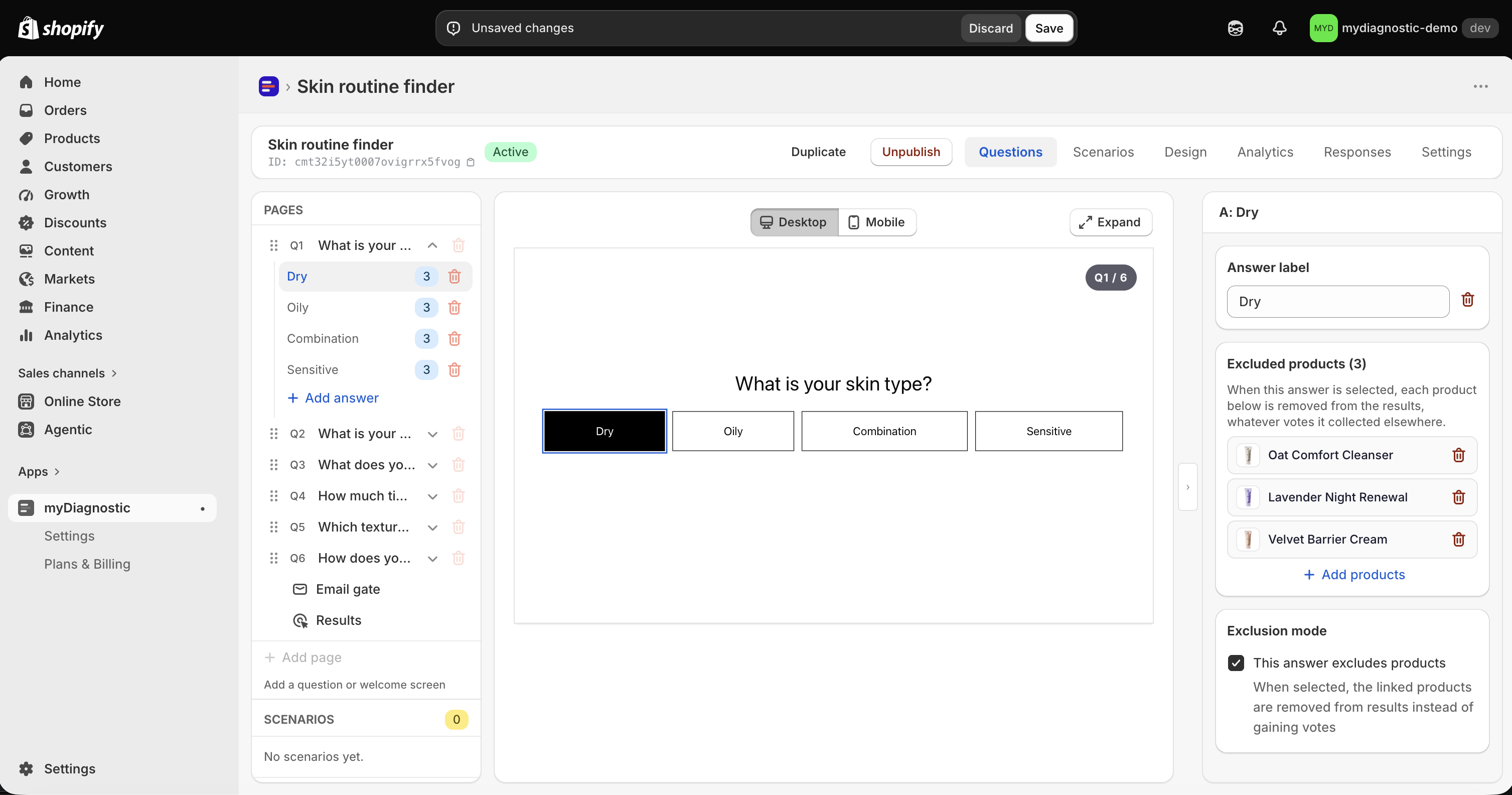Open the Sidekick assistant icon in top bar
This screenshot has height=795, width=1512.
pyautogui.click(x=1236, y=28)
